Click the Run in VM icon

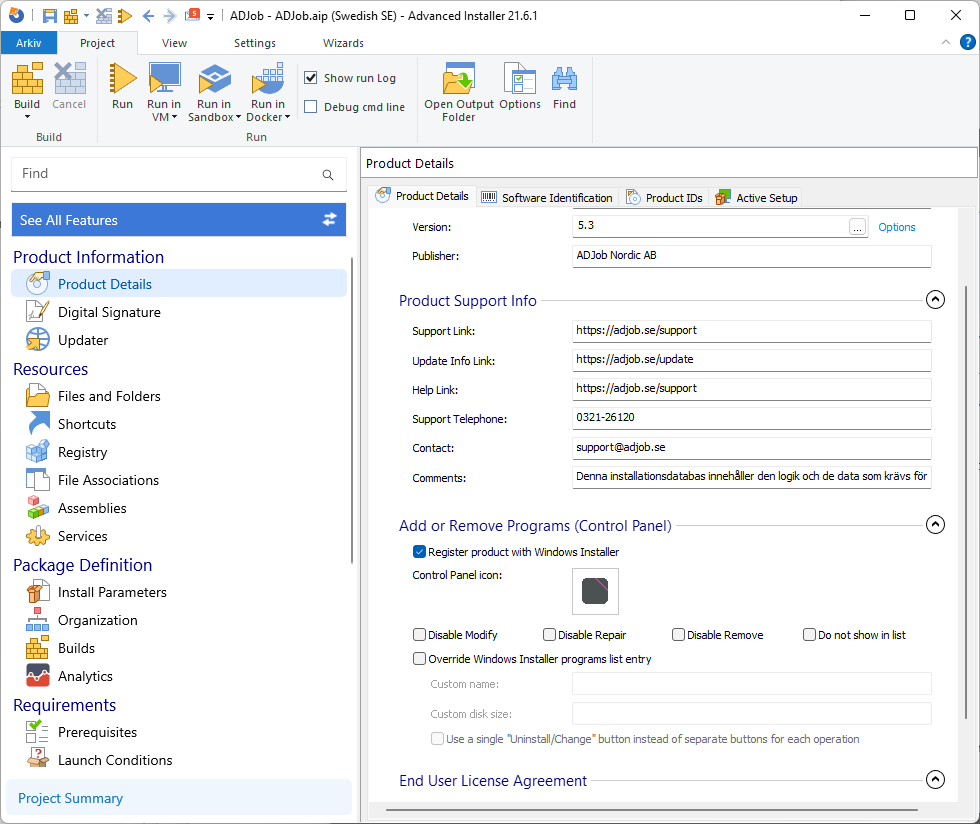coord(164,78)
